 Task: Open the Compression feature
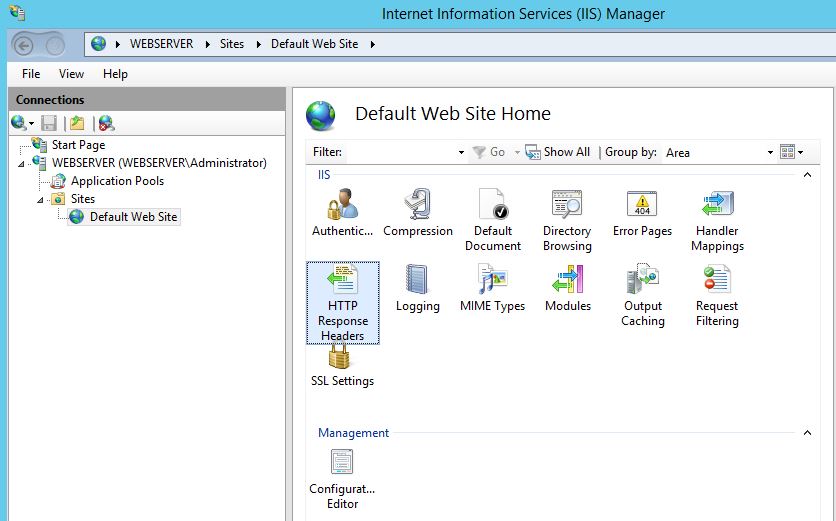tap(417, 213)
